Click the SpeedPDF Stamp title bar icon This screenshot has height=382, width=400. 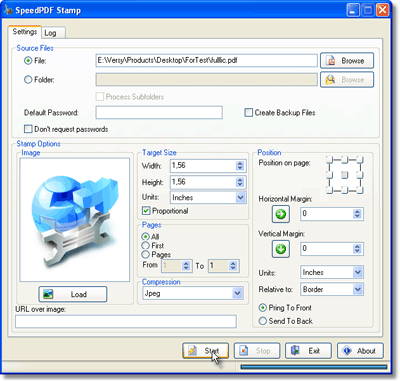click(8, 10)
